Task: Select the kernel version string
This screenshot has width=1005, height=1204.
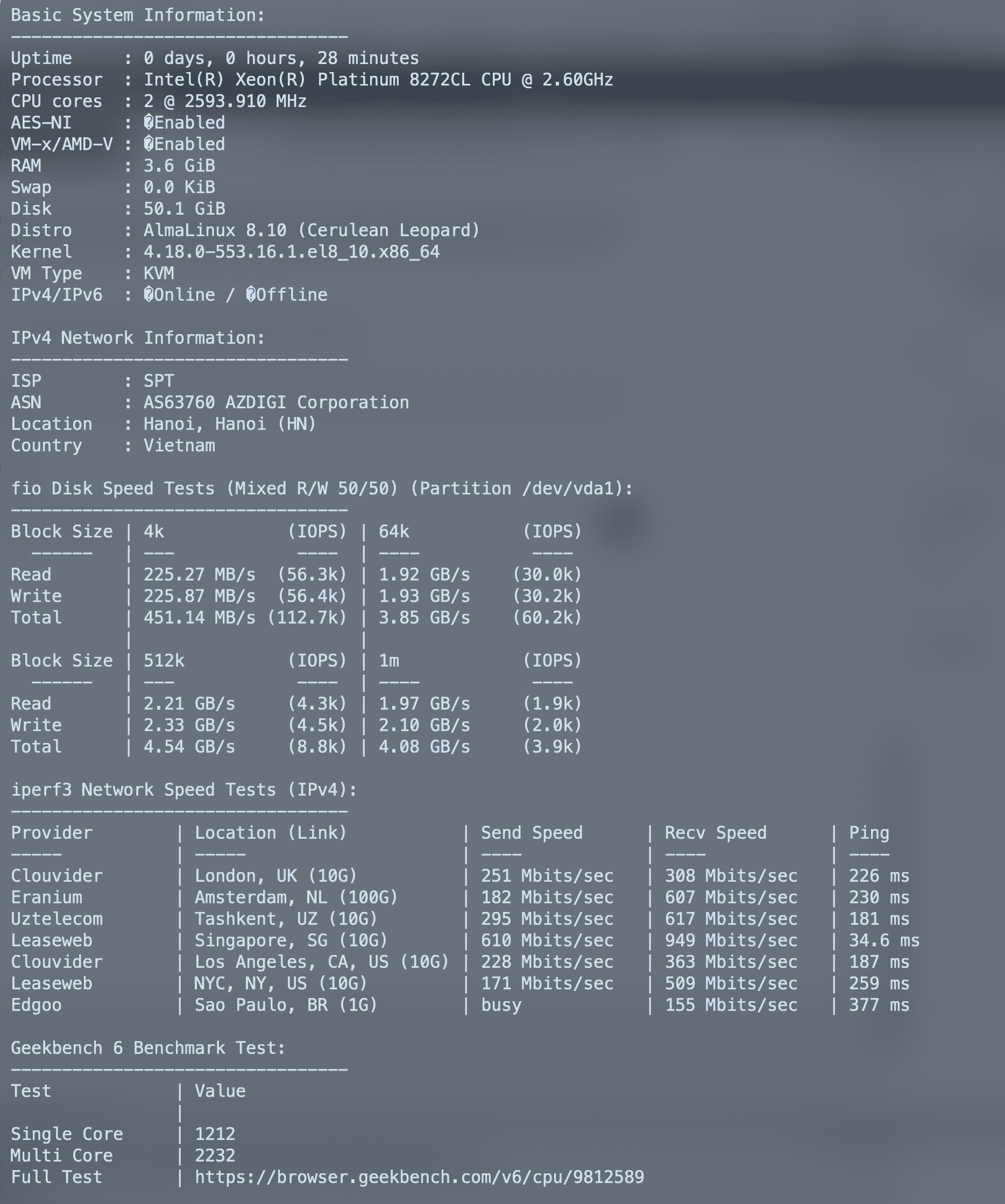Action: pos(291,252)
